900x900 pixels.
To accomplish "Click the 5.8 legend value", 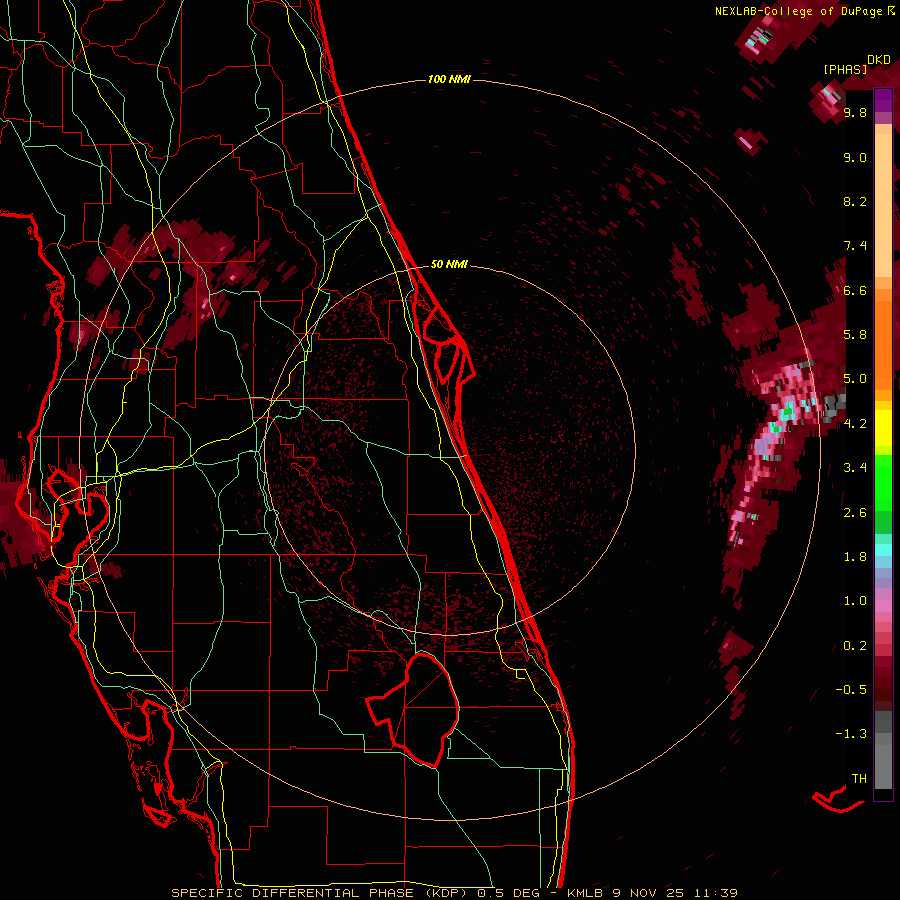I will [855, 335].
